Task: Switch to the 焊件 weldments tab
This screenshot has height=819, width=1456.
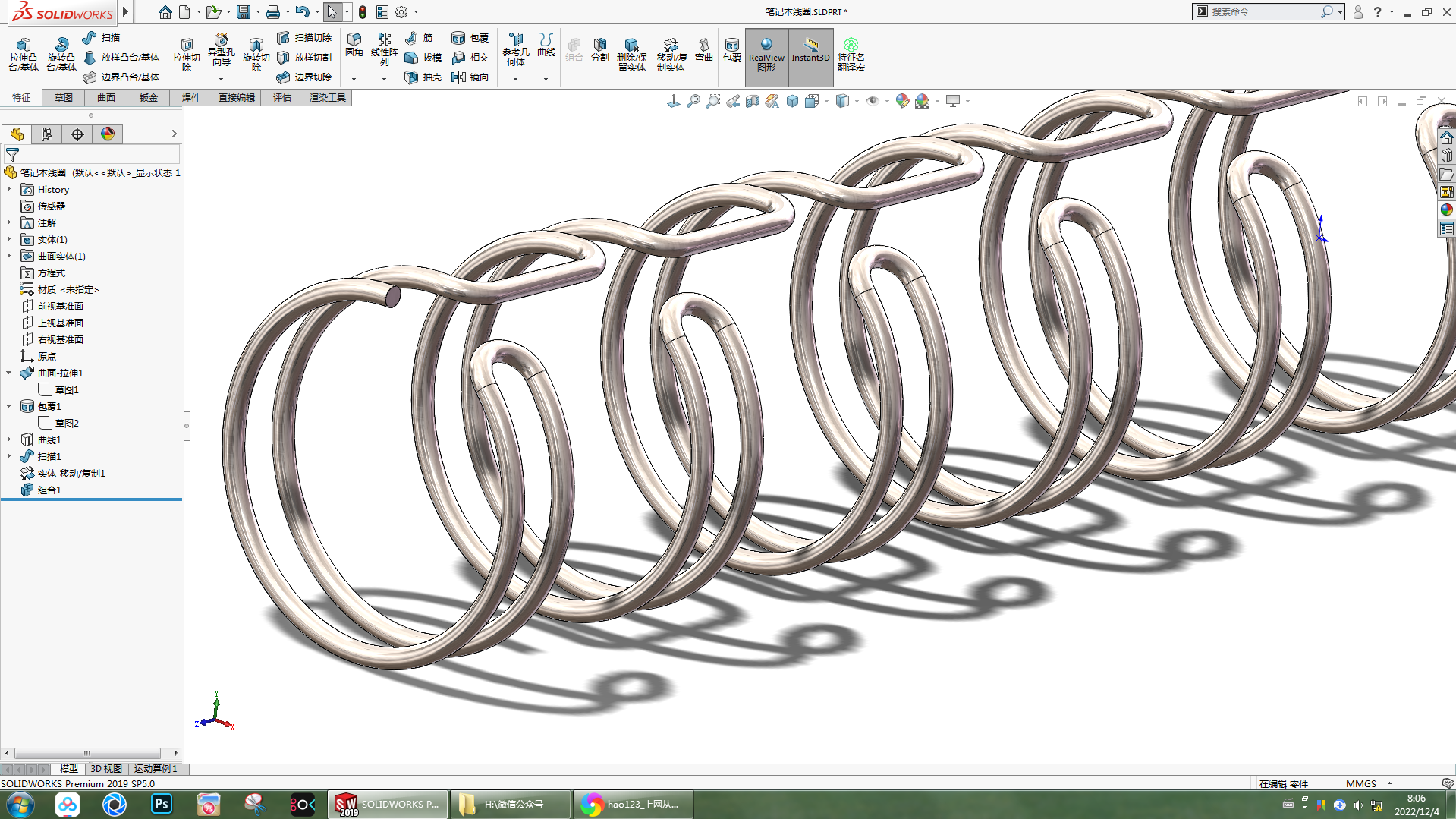Action: (x=191, y=97)
